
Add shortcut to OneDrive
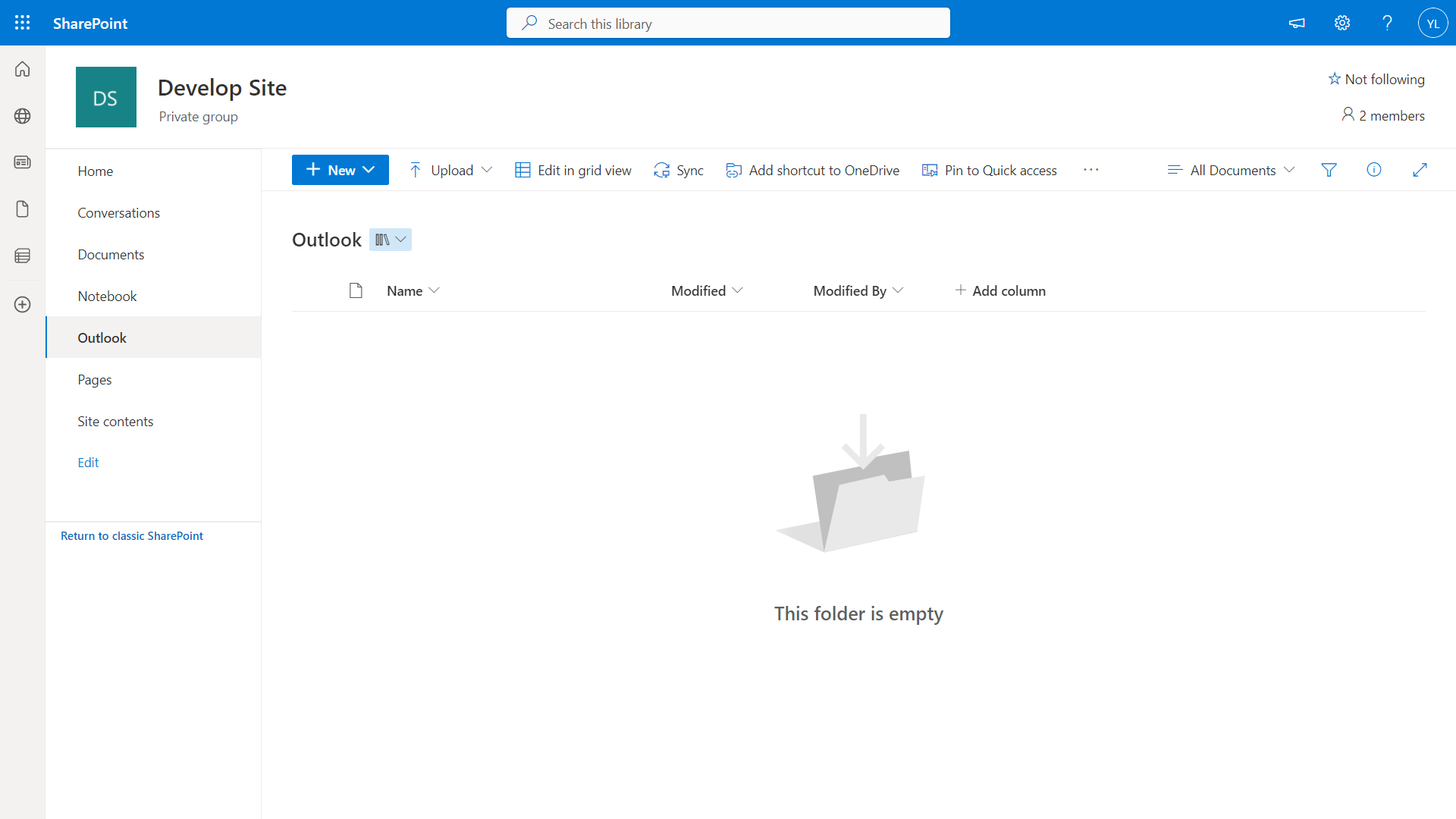tap(813, 170)
